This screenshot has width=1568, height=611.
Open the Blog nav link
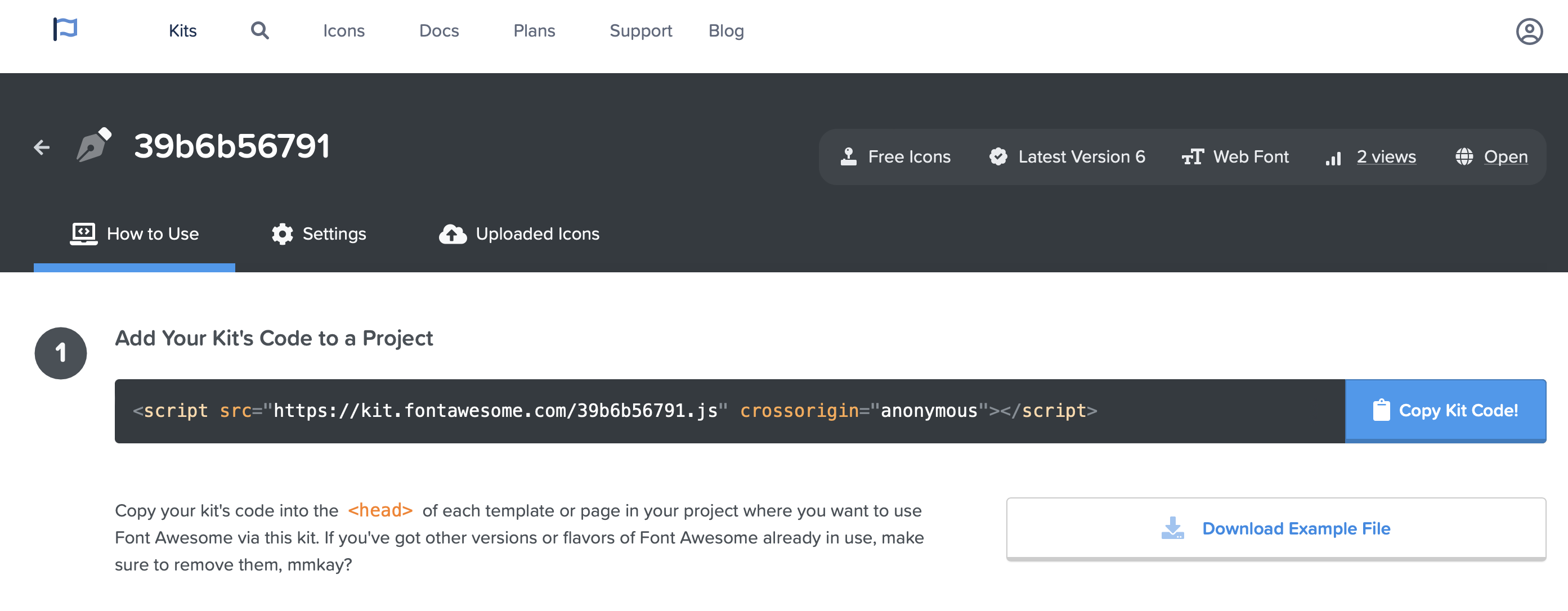click(x=726, y=30)
